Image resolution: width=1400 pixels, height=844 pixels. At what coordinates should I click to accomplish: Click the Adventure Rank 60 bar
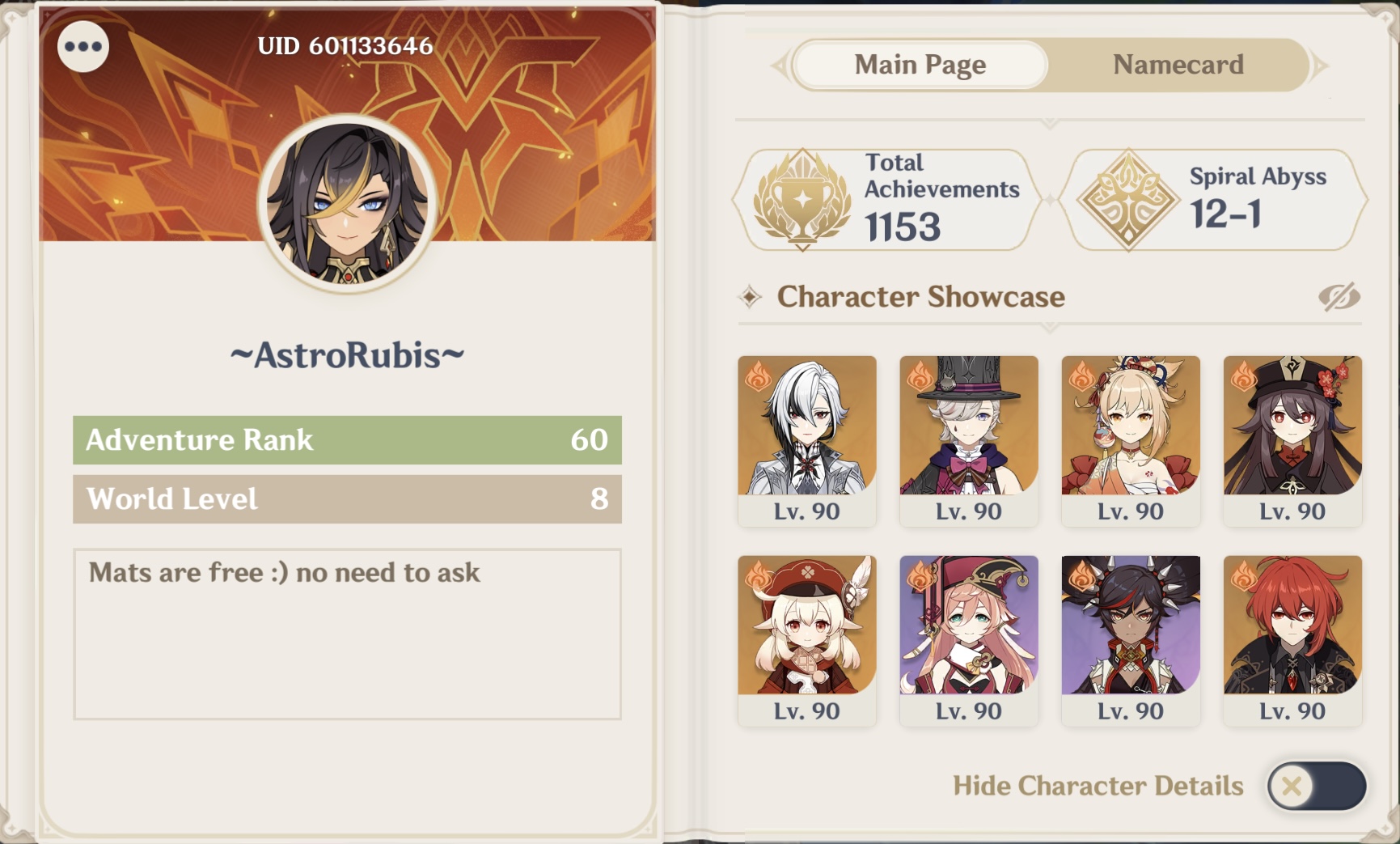pyautogui.click(x=348, y=440)
